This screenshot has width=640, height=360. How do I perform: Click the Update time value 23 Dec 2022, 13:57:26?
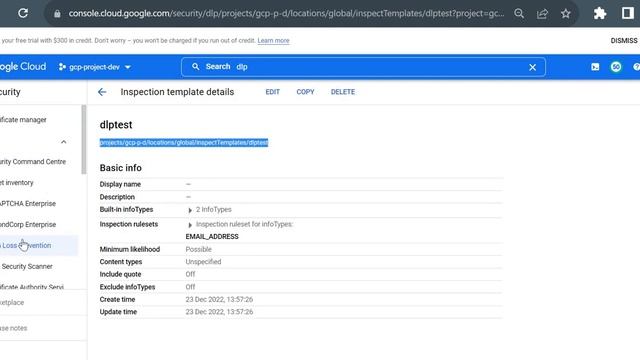tap(219, 312)
